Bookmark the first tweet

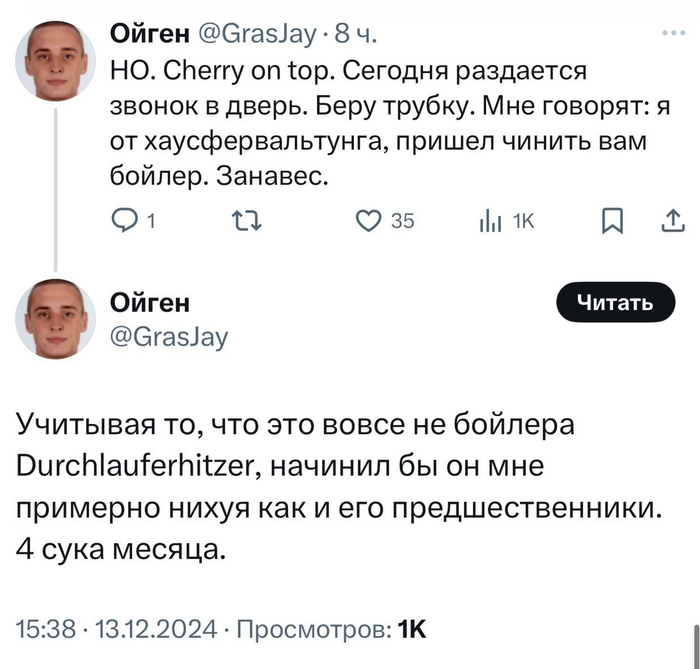coord(611,221)
